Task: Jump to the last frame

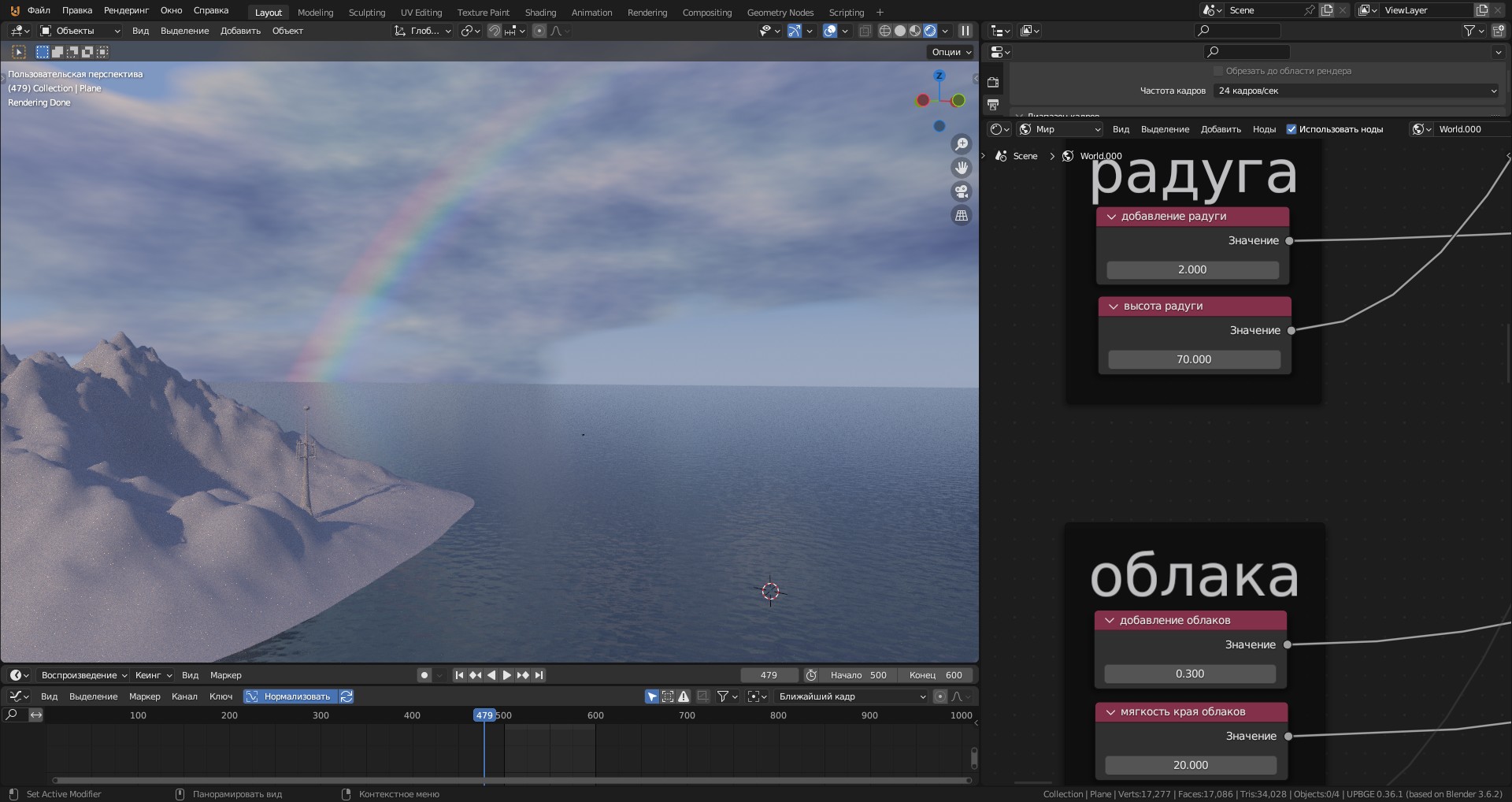Action: pos(539,675)
